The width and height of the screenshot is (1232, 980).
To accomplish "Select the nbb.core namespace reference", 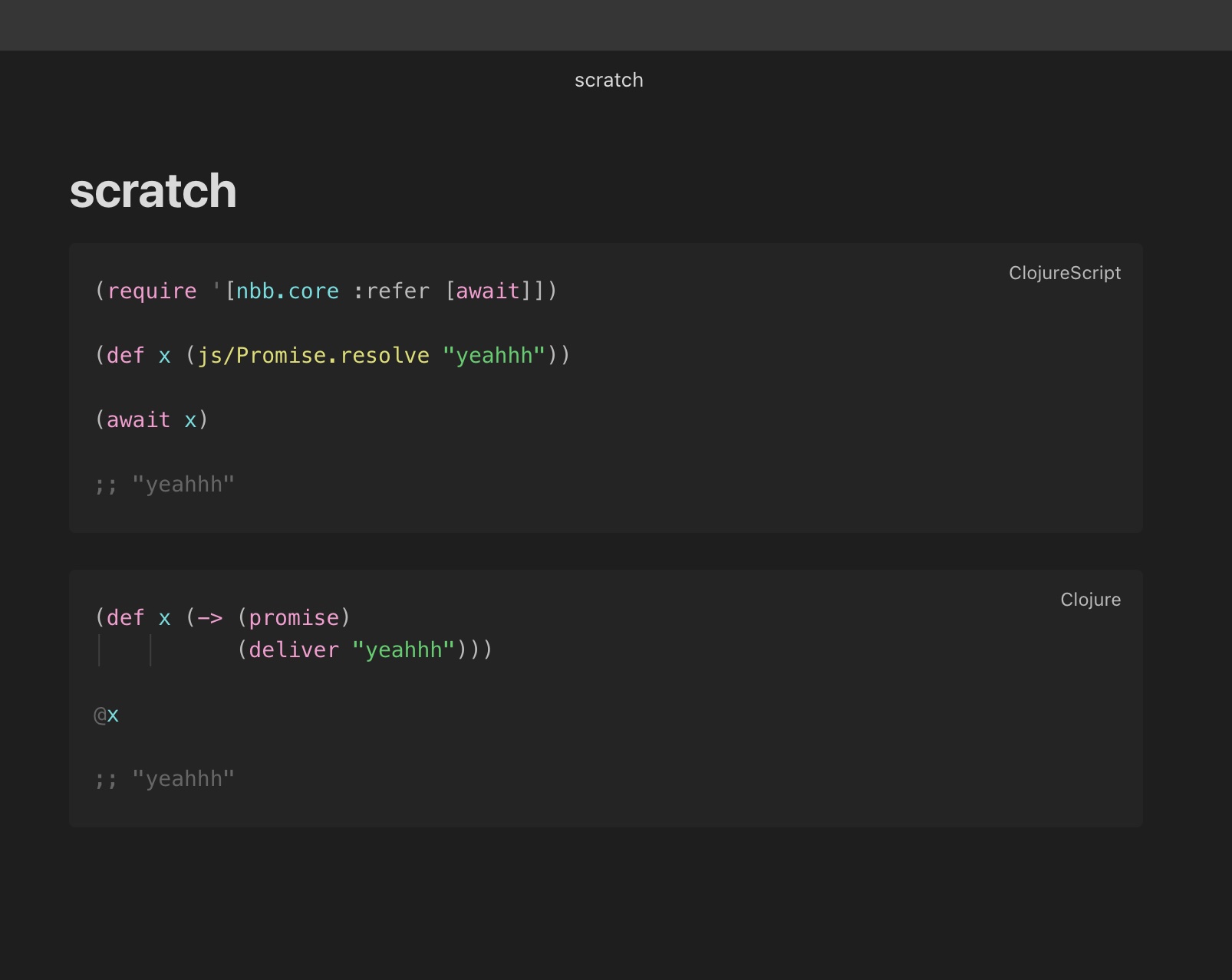I will point(285,291).
